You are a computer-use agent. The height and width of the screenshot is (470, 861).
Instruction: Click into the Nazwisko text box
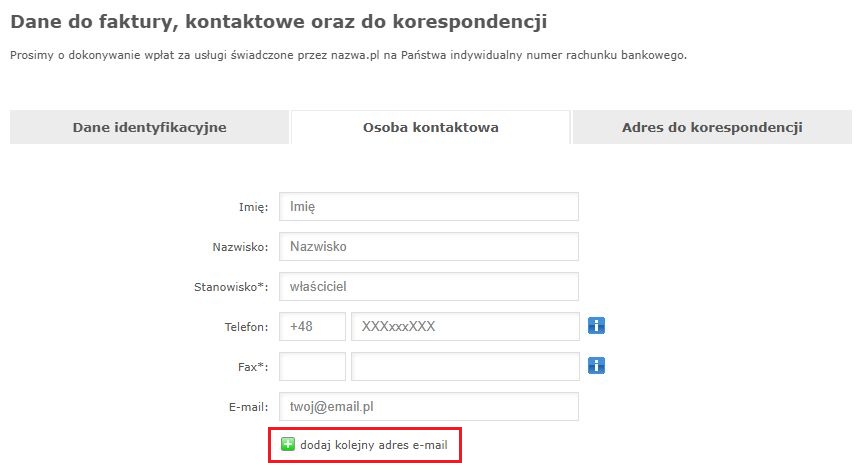429,246
